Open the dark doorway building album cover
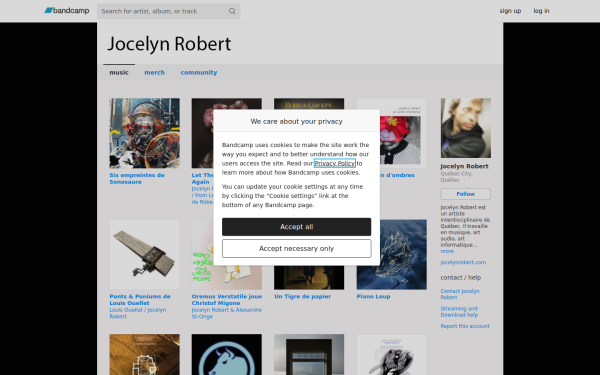The height and width of the screenshot is (375, 600). coord(309,355)
